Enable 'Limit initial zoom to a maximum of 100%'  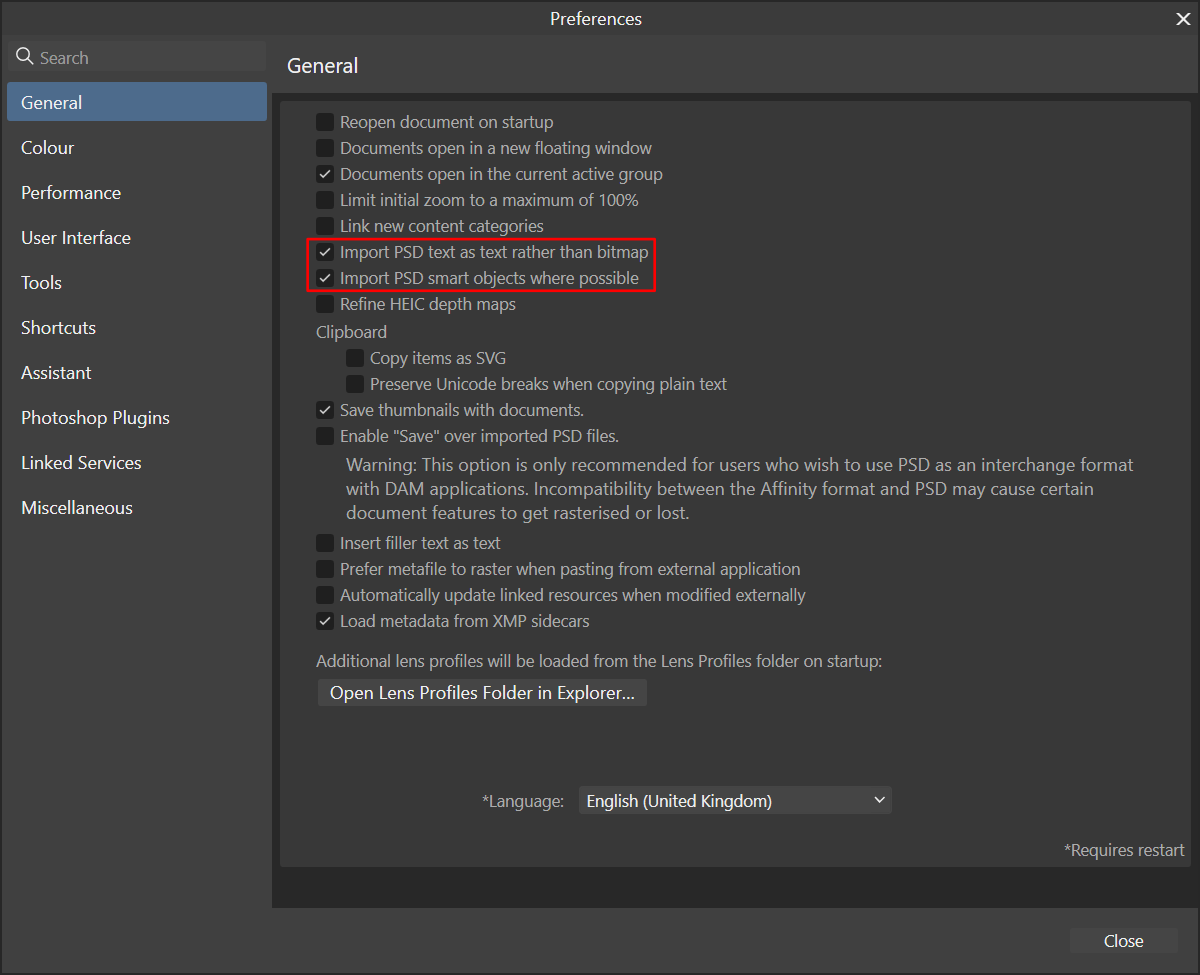(324, 200)
